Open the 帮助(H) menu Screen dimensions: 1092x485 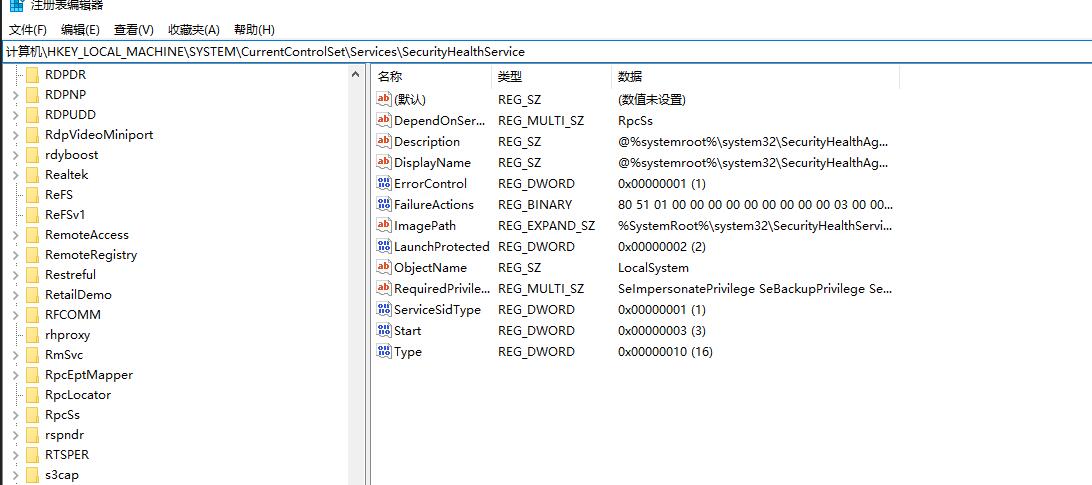click(x=254, y=29)
